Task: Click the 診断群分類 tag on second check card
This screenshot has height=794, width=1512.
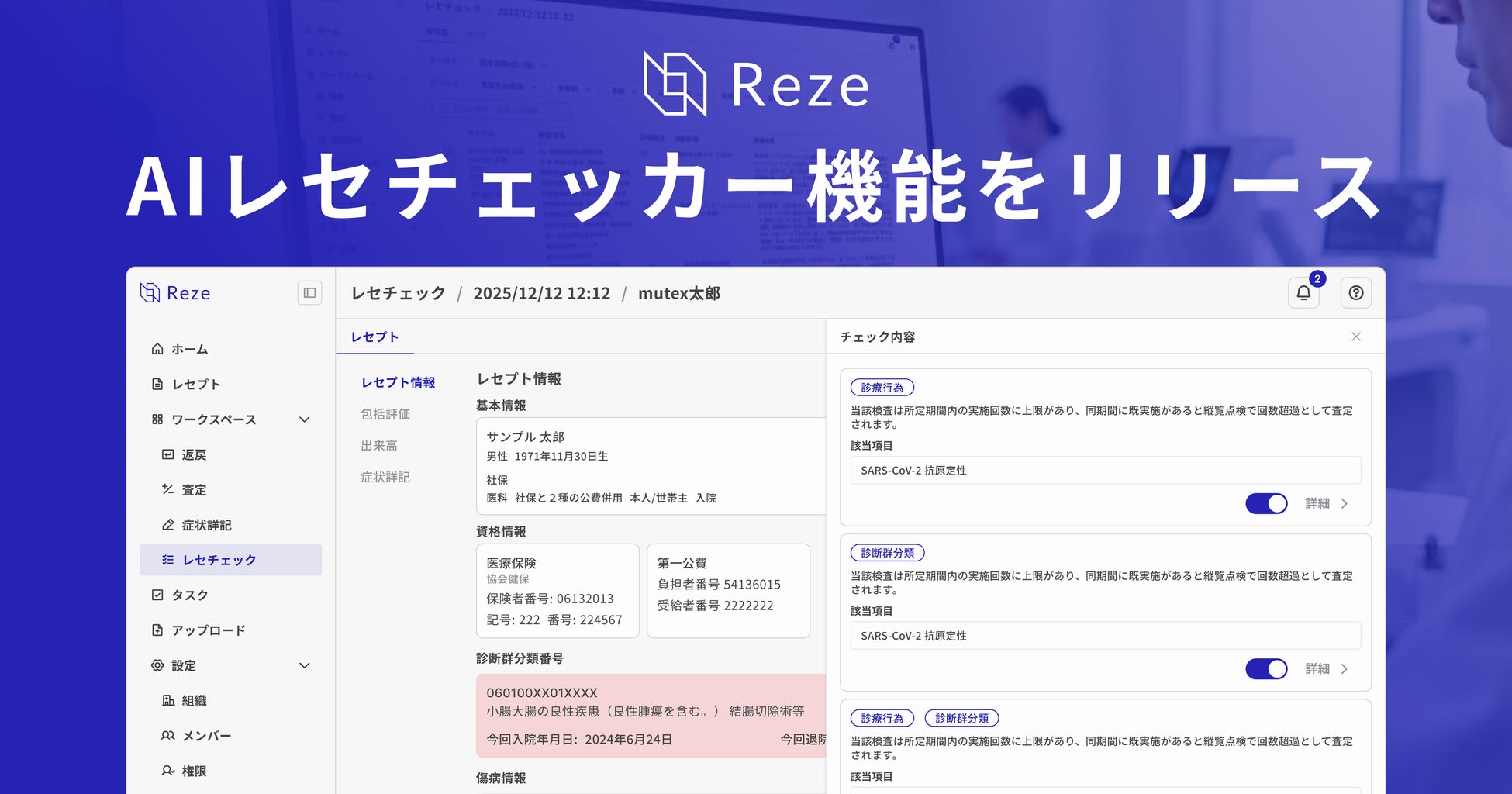Action: (x=888, y=553)
